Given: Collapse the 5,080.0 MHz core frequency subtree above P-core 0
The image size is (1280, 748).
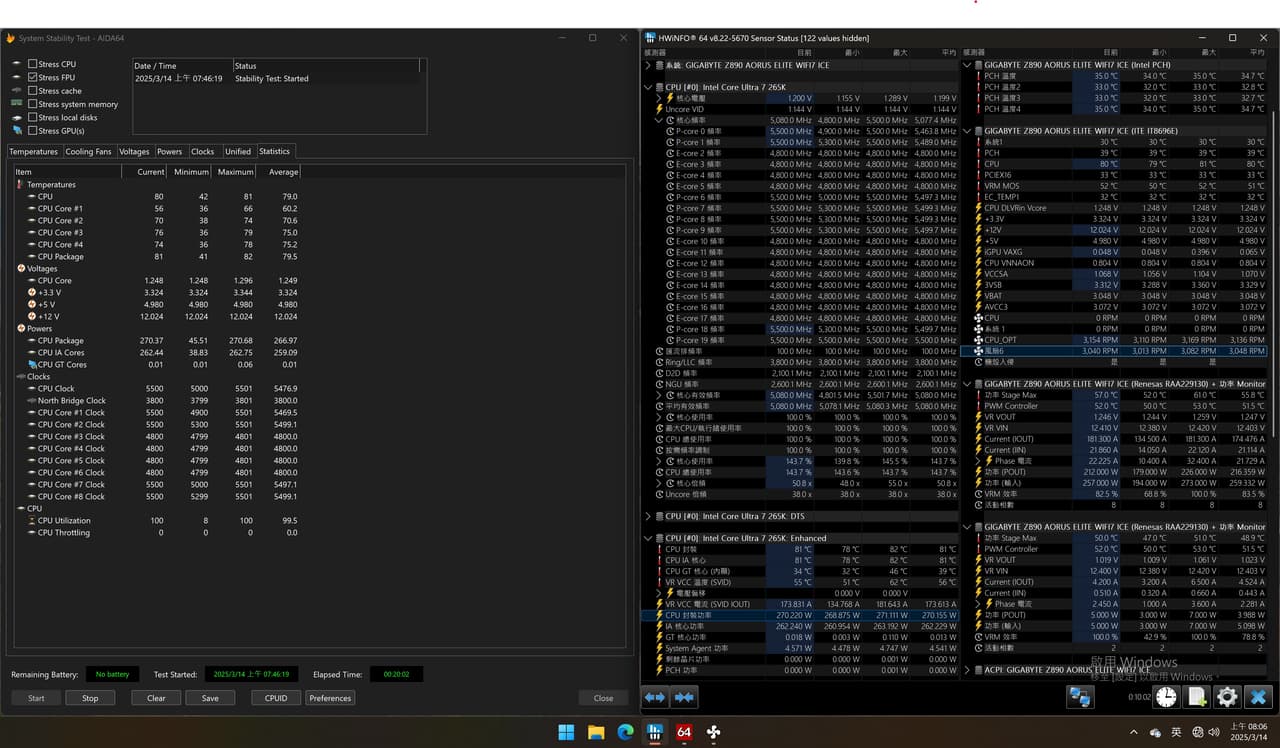Looking at the screenshot, I should 659,120.
